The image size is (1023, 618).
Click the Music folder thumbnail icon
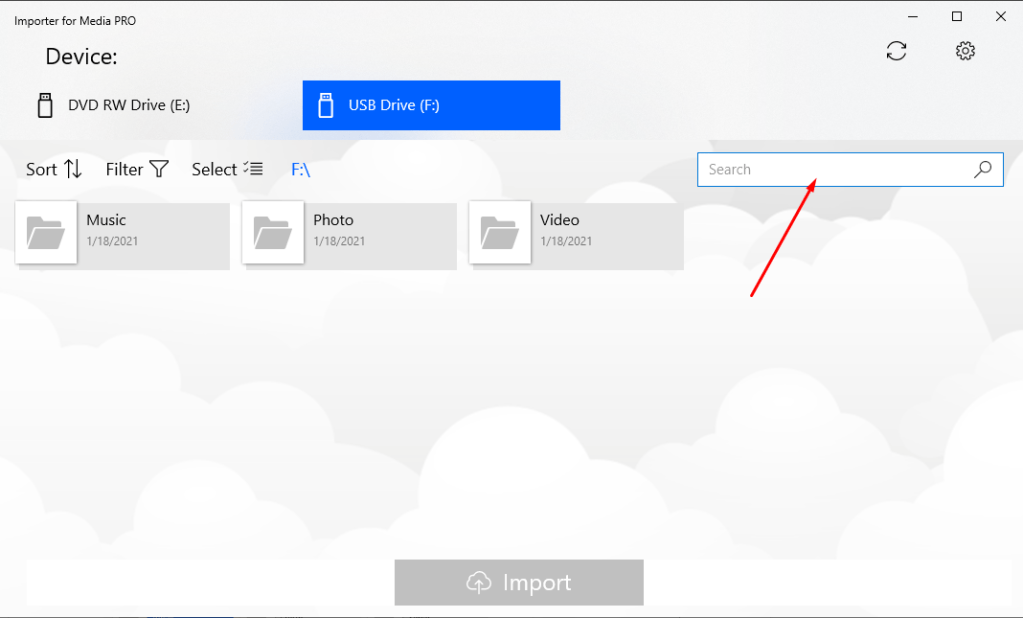[x=46, y=233]
